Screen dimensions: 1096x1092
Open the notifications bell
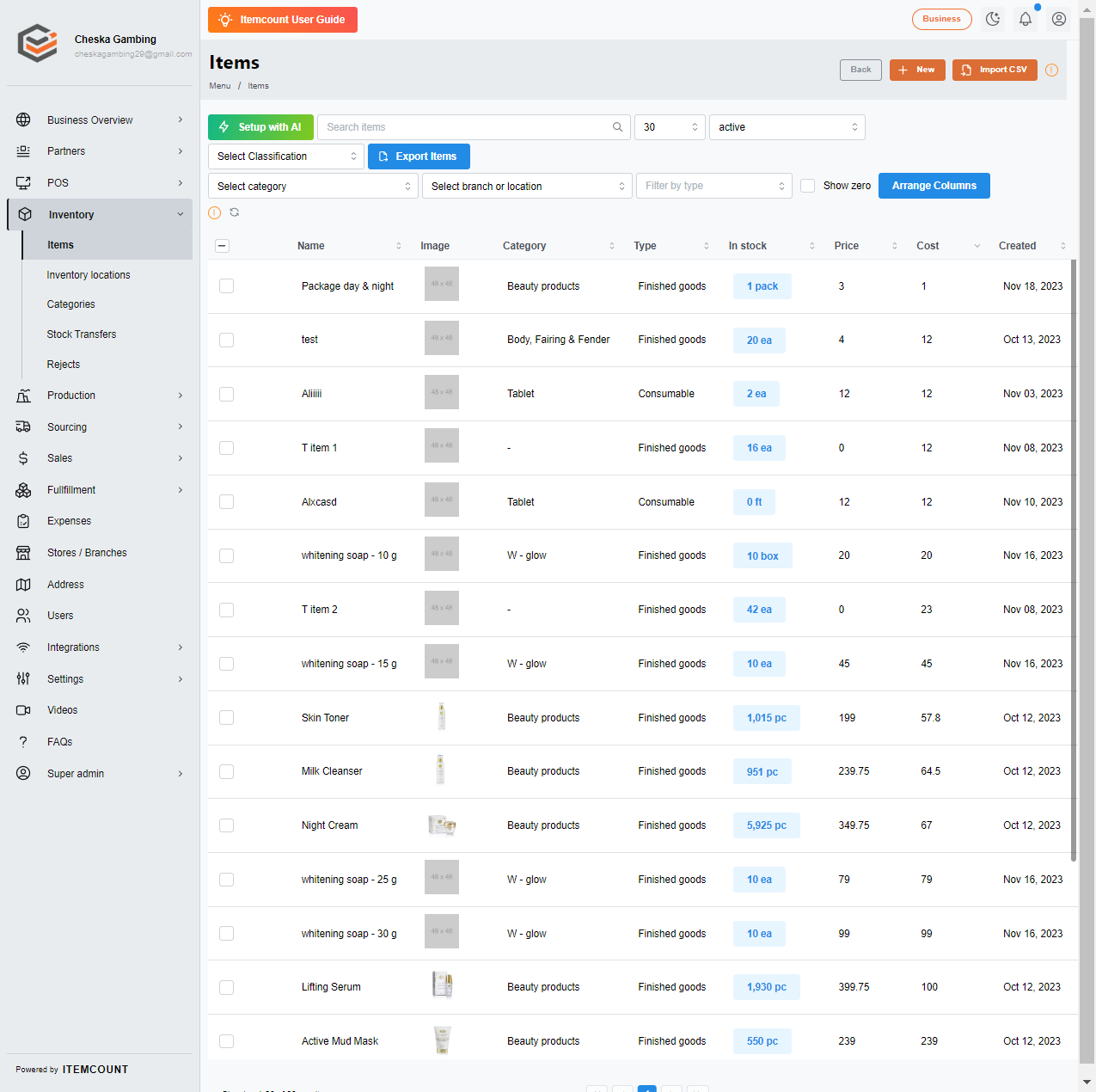click(x=1026, y=19)
